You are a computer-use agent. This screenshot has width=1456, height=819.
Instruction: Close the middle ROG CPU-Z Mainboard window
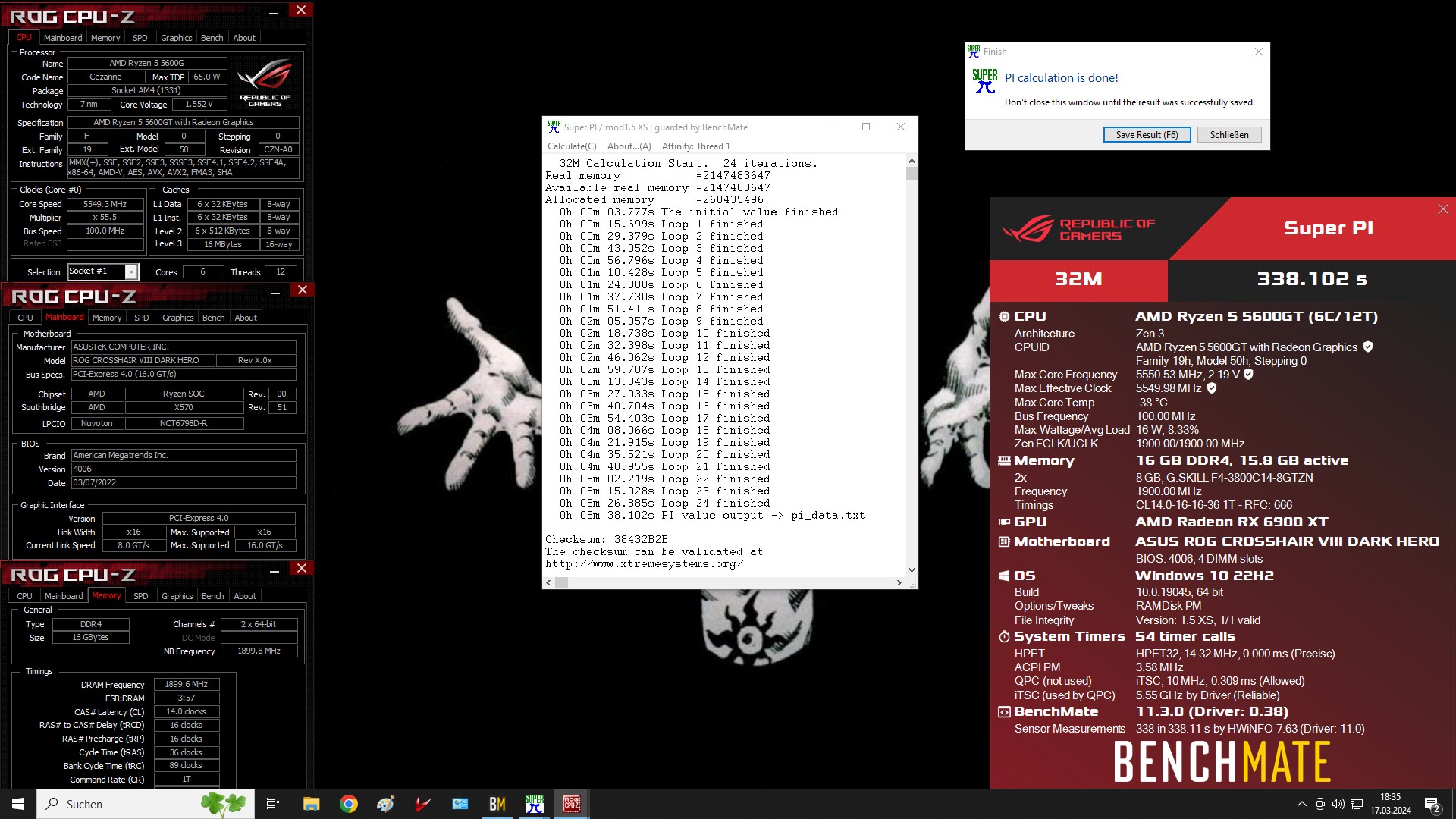(303, 290)
